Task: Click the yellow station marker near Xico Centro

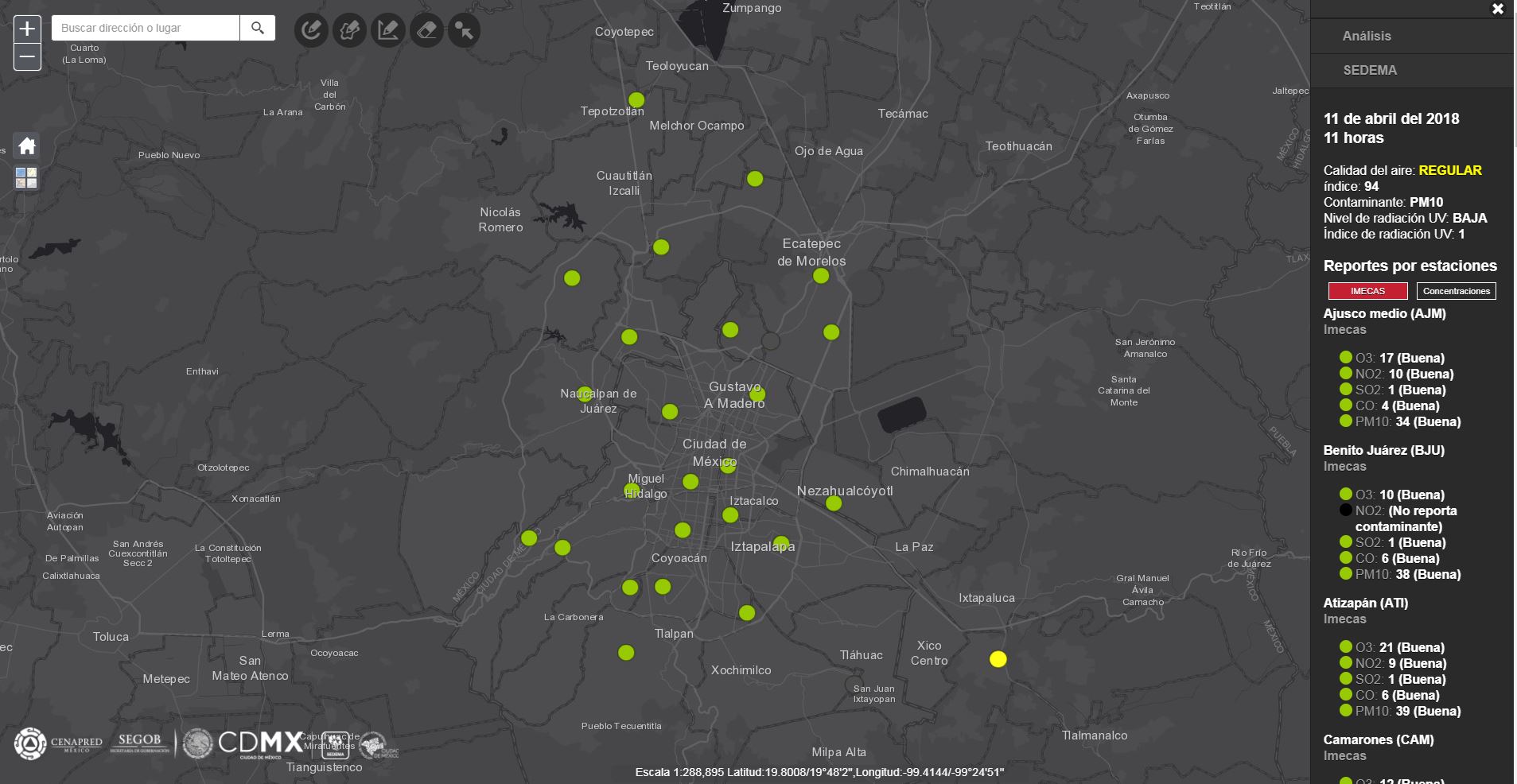Action: [x=998, y=659]
